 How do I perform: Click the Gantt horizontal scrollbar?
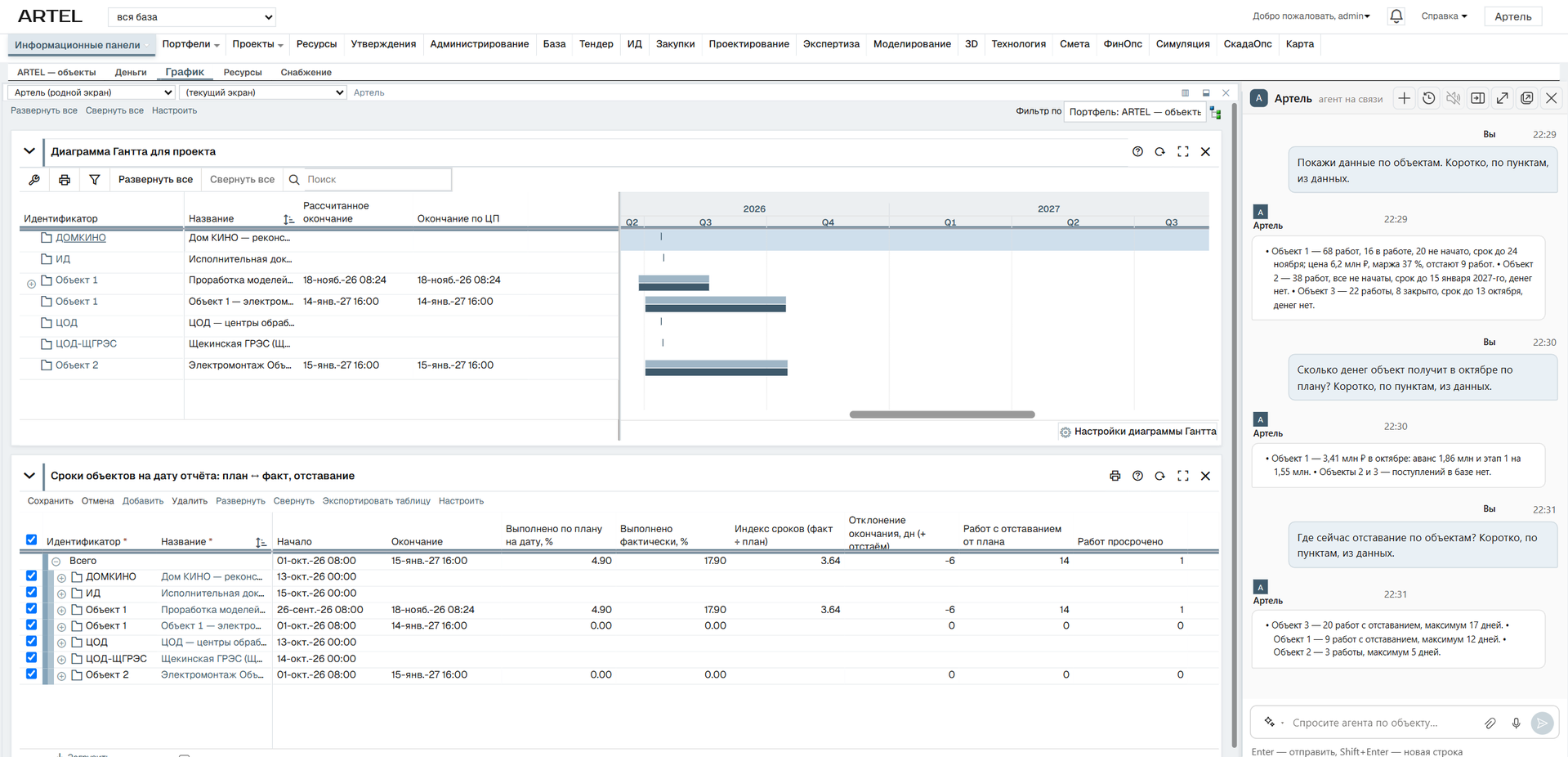(942, 414)
